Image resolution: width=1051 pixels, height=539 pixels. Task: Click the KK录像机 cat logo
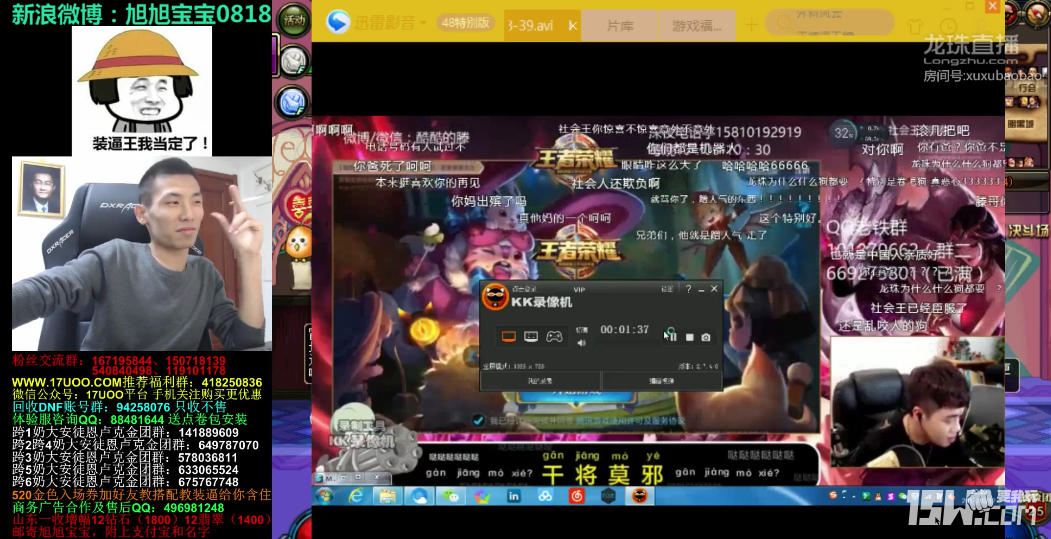495,296
